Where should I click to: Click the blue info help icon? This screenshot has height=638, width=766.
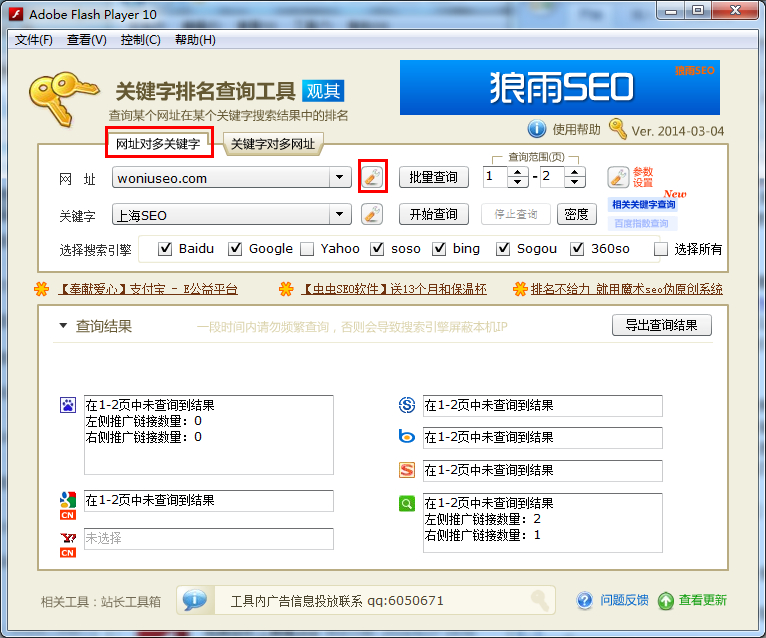pos(536,129)
